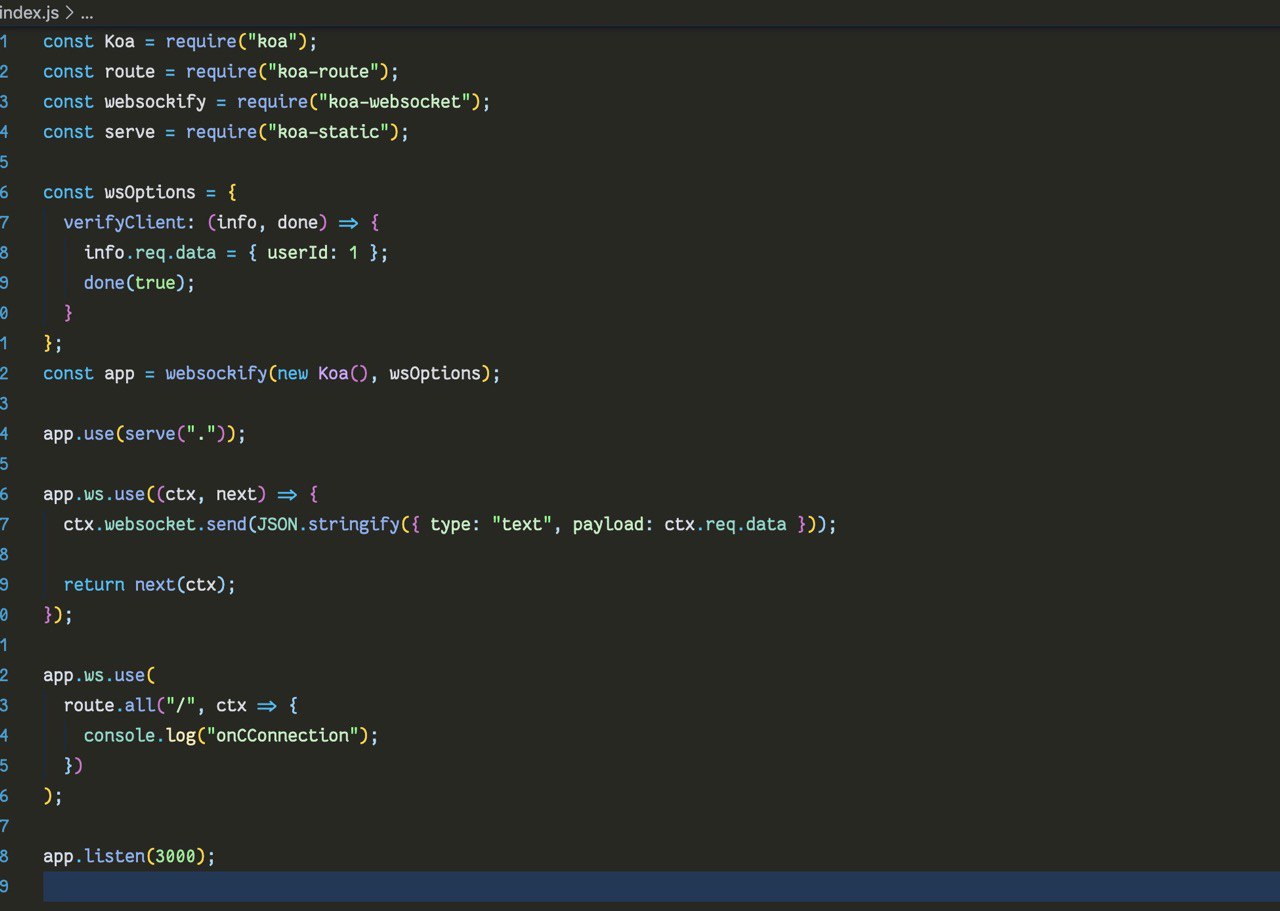1280x911 pixels.
Task: Click the breadcrumb ellipsis after index.js
Action: tap(87, 14)
